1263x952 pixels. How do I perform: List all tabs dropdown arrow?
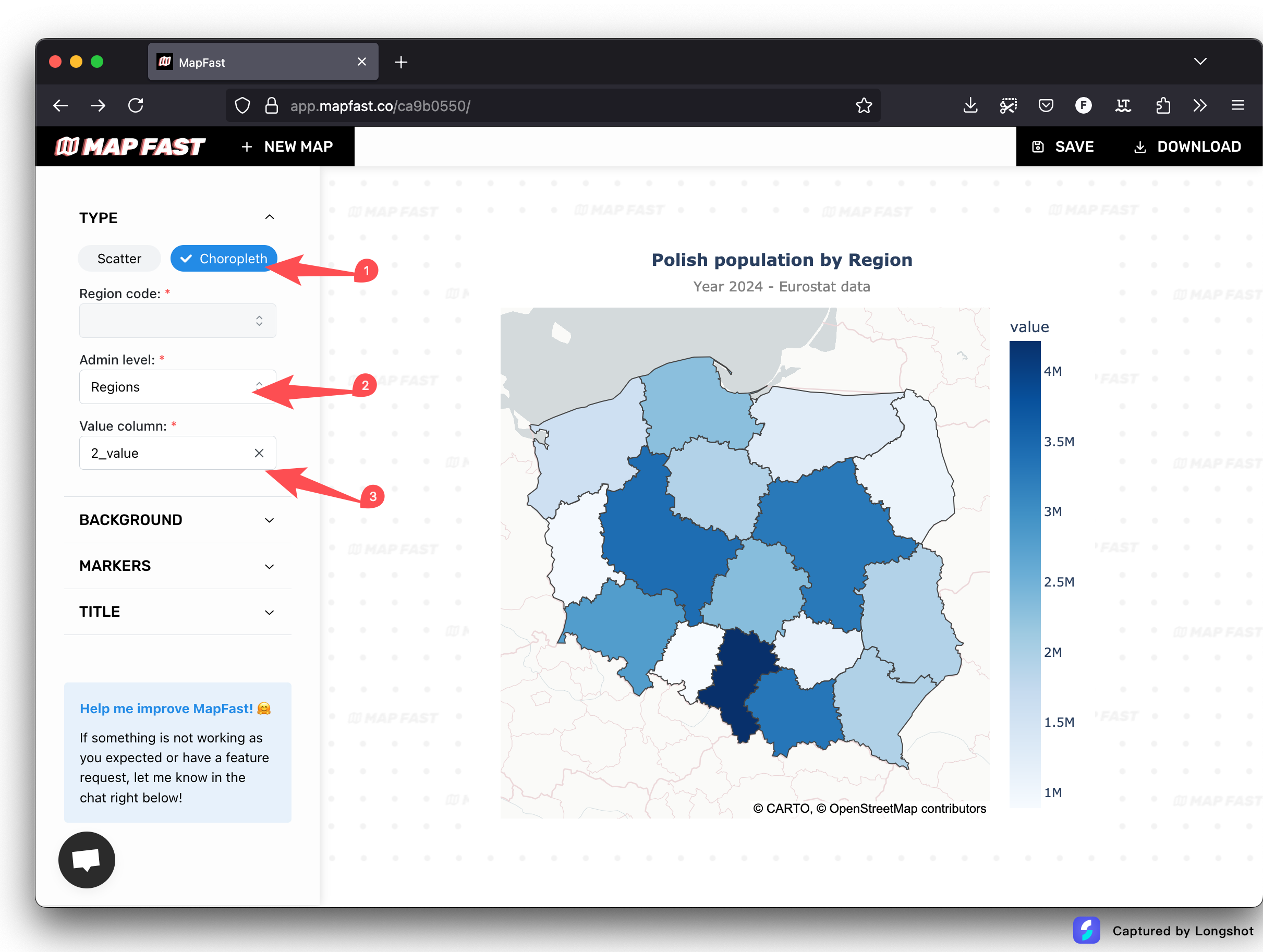pos(1200,61)
